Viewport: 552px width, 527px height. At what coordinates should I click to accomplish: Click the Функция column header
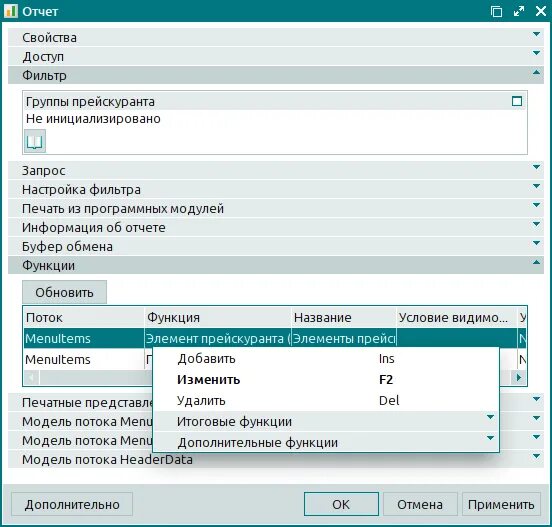tap(218, 318)
